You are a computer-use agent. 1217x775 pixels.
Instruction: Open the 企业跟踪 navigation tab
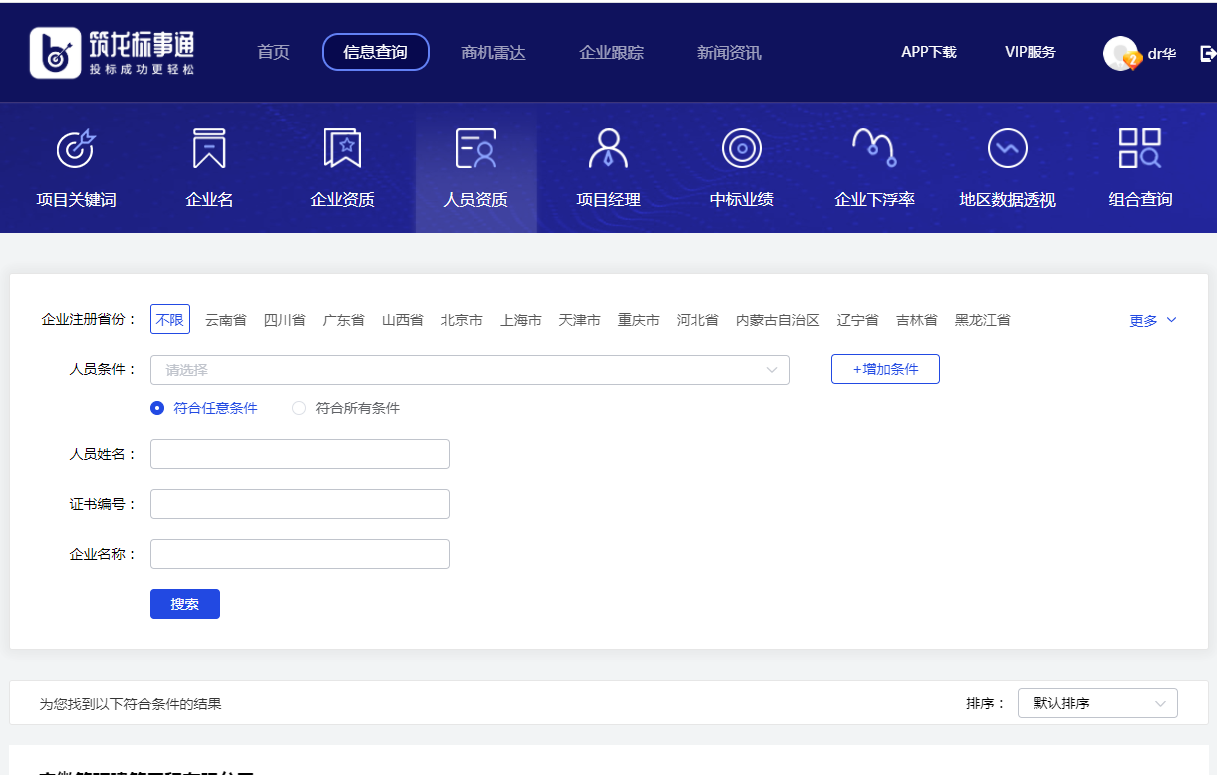pos(611,53)
